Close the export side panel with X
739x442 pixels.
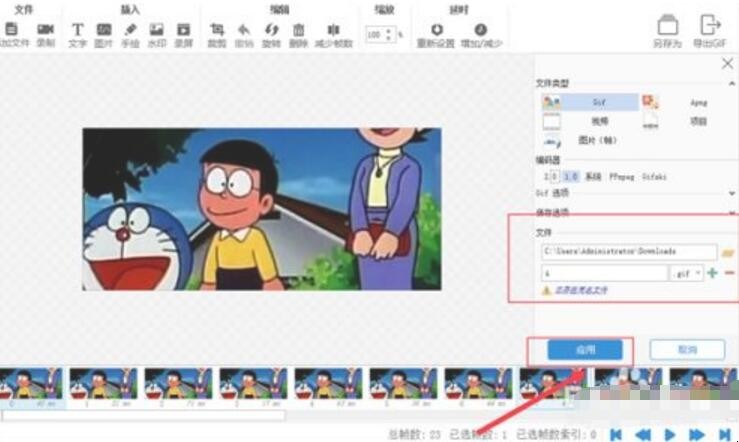[x=727, y=63]
